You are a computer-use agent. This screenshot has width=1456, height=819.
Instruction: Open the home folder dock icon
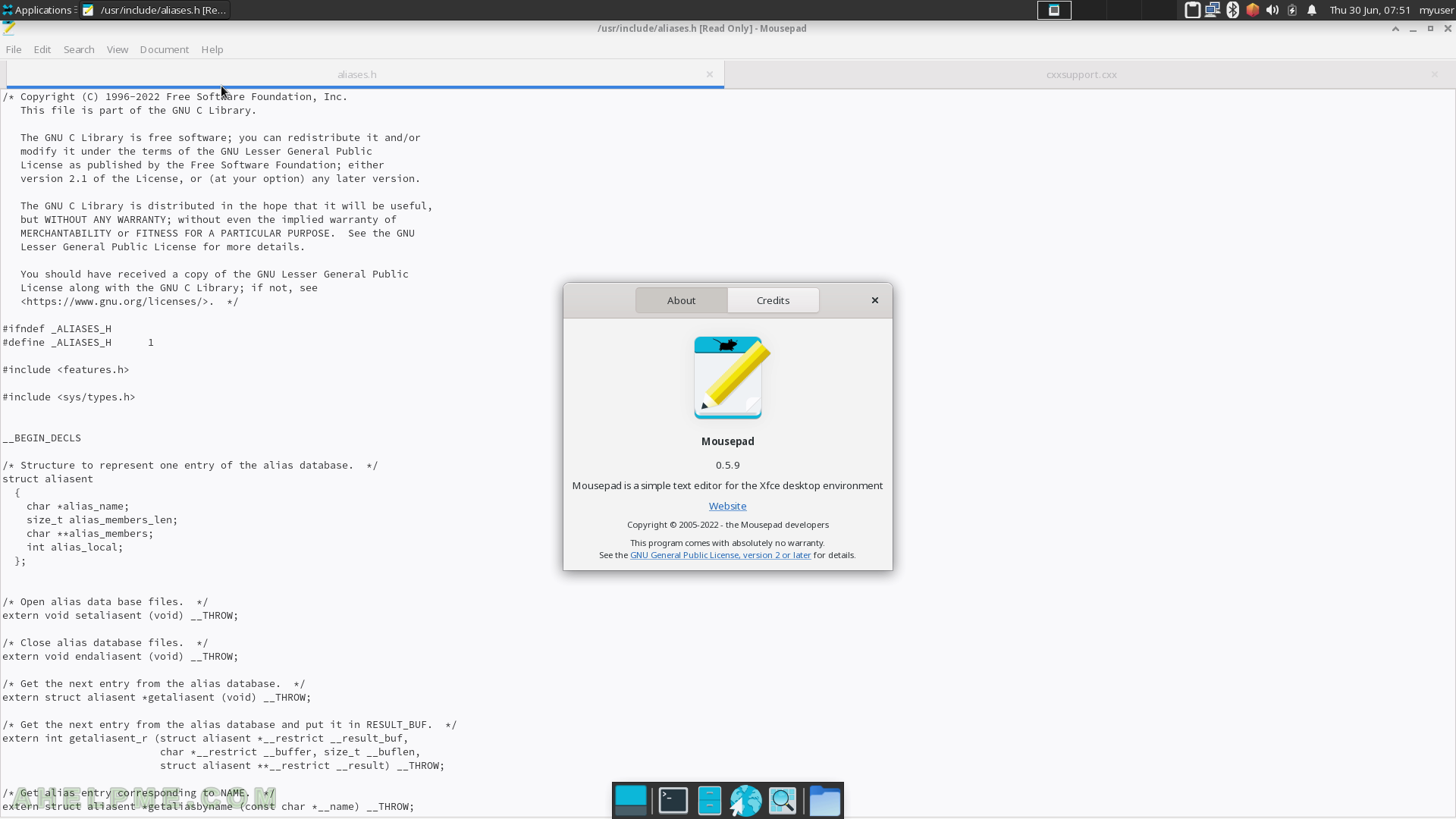[x=825, y=801]
